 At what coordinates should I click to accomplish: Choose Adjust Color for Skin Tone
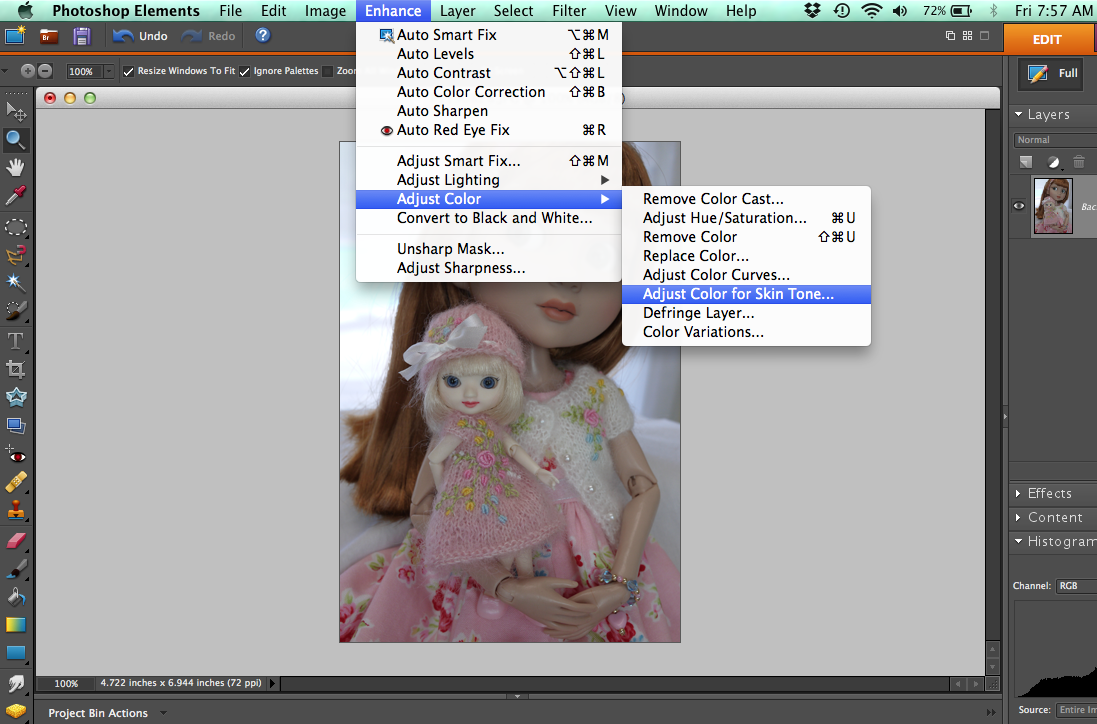(x=738, y=294)
